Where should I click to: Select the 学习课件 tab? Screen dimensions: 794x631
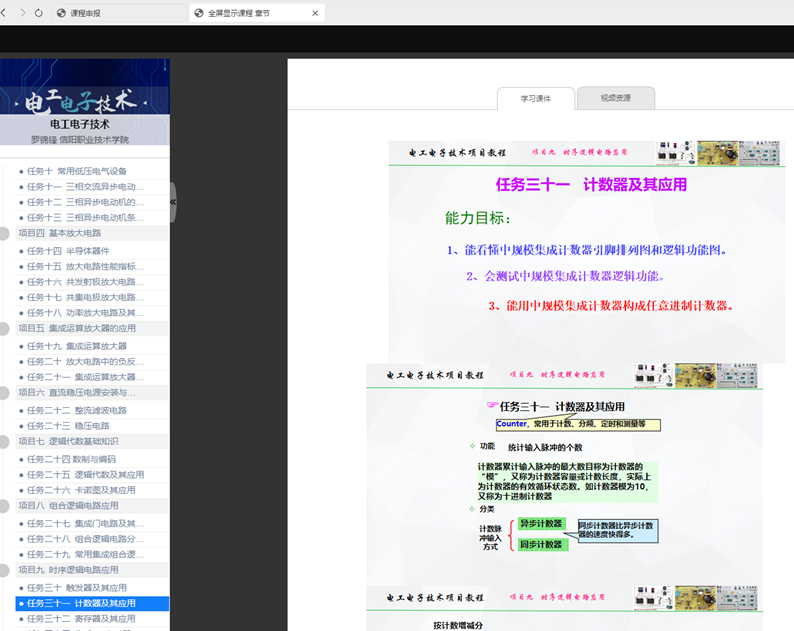tap(536, 98)
